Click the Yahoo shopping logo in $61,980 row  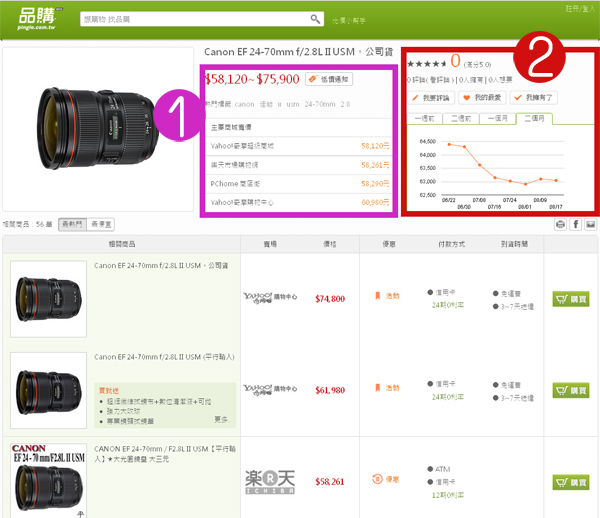(x=270, y=389)
